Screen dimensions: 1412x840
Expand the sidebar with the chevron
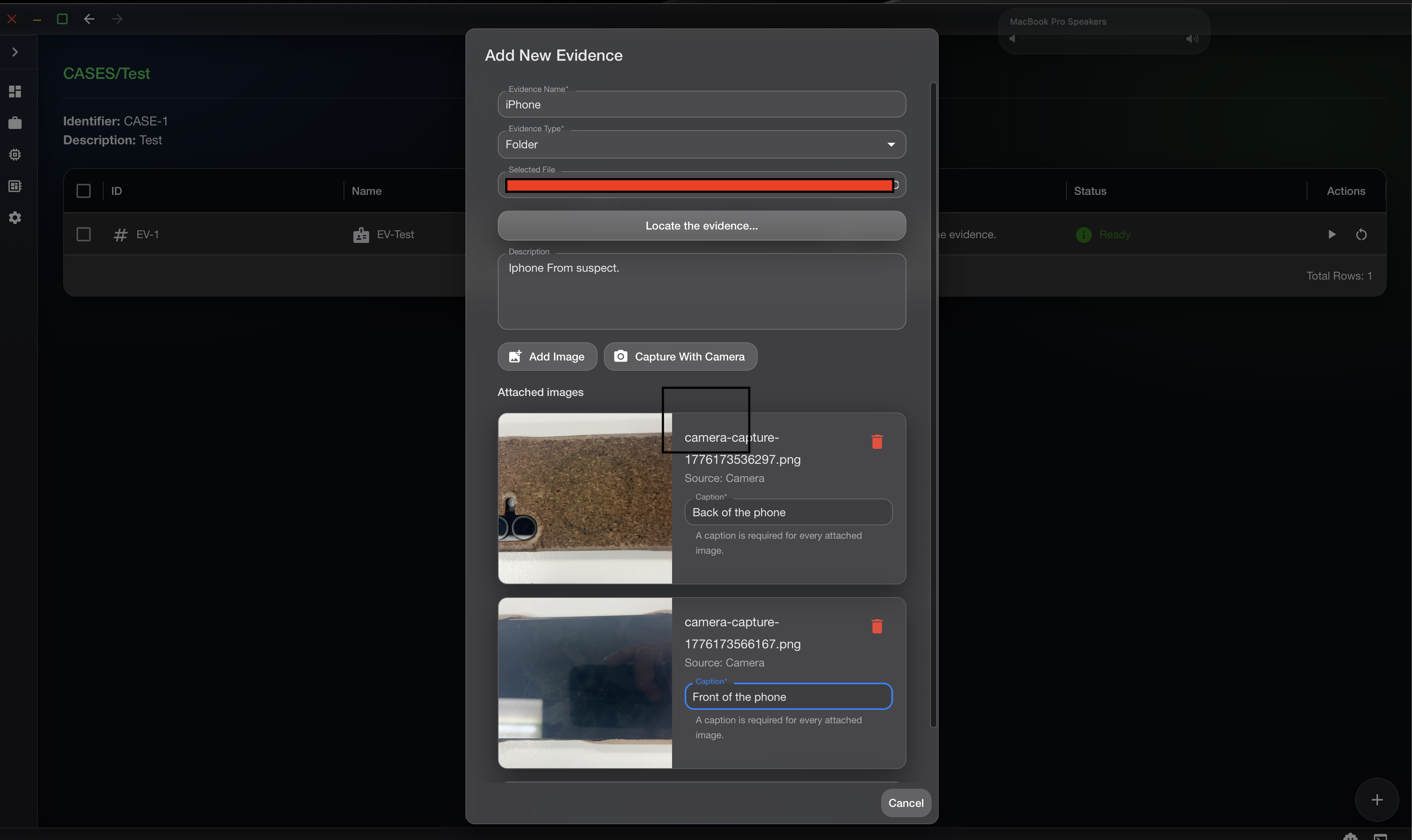pos(15,52)
